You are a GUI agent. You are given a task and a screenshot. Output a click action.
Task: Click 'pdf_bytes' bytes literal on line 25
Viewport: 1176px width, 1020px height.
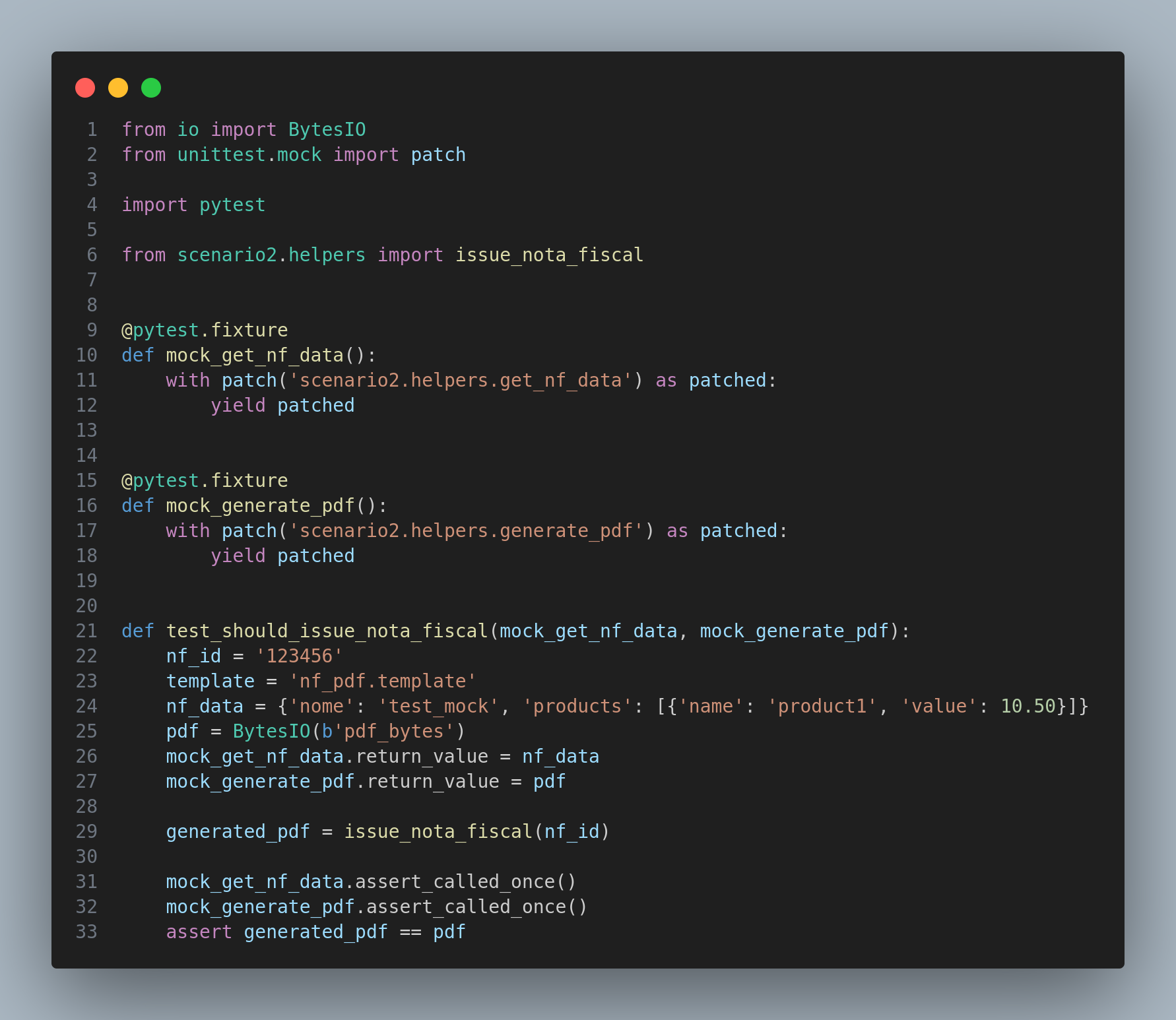tap(393, 731)
